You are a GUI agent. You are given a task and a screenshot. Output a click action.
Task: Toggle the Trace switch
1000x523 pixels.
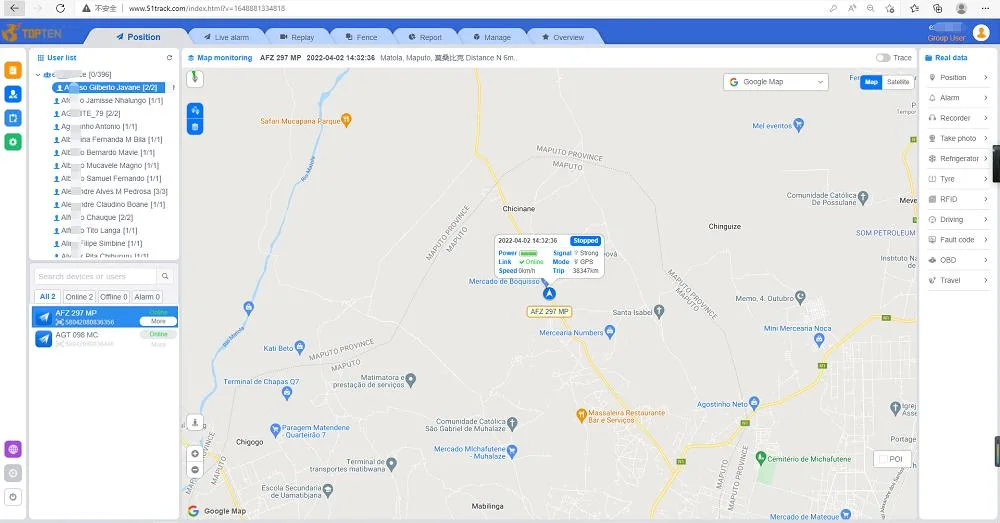[x=883, y=57]
